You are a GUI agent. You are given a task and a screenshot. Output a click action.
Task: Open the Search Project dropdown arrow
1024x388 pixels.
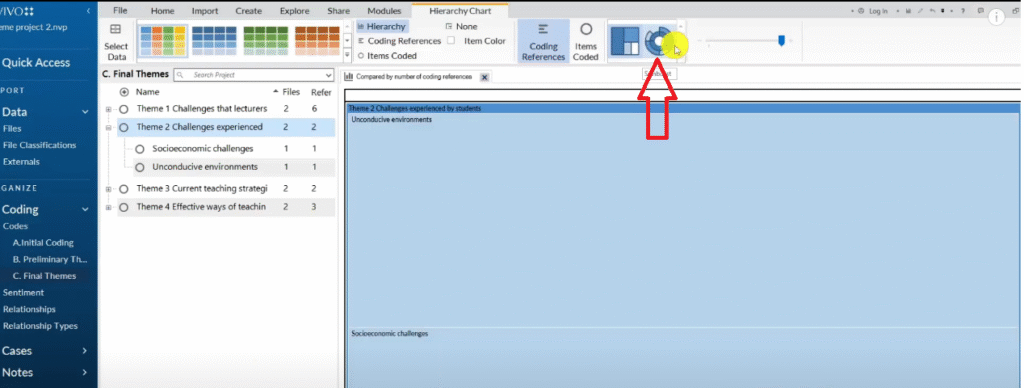point(328,75)
